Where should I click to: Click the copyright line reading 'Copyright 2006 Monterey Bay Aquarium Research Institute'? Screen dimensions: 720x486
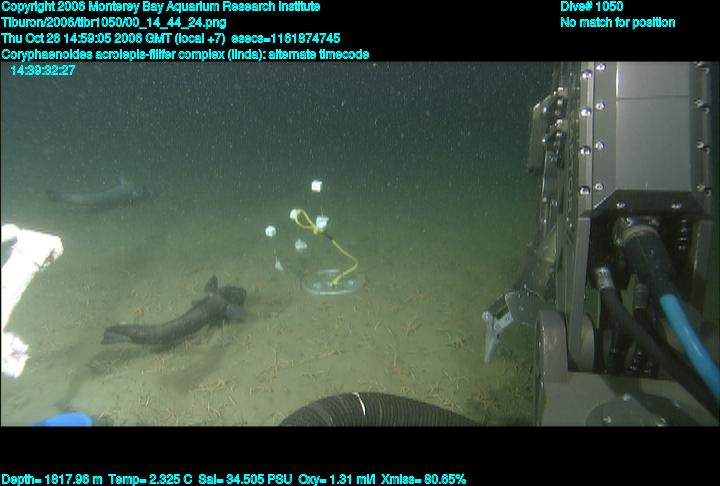coord(161,7)
